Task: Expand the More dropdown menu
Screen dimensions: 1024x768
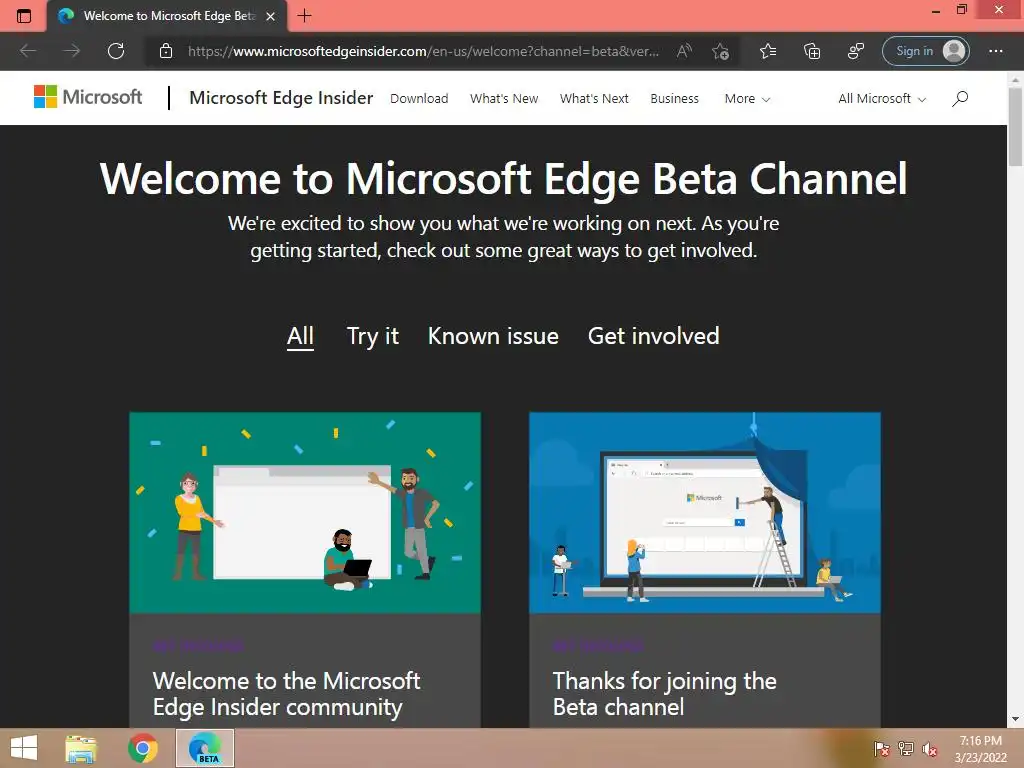Action: pos(747,99)
